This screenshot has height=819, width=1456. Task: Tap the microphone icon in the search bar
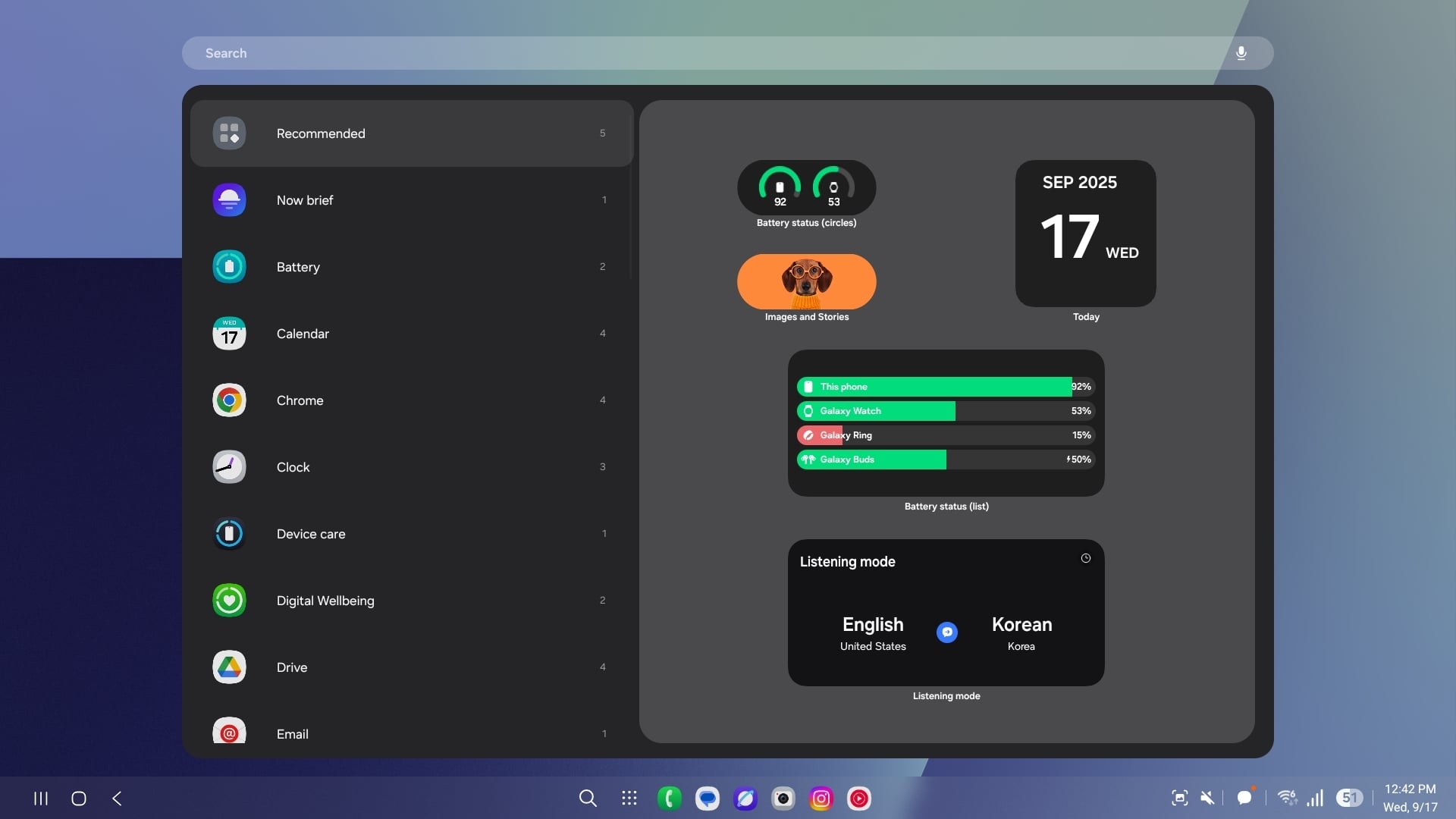coord(1241,53)
